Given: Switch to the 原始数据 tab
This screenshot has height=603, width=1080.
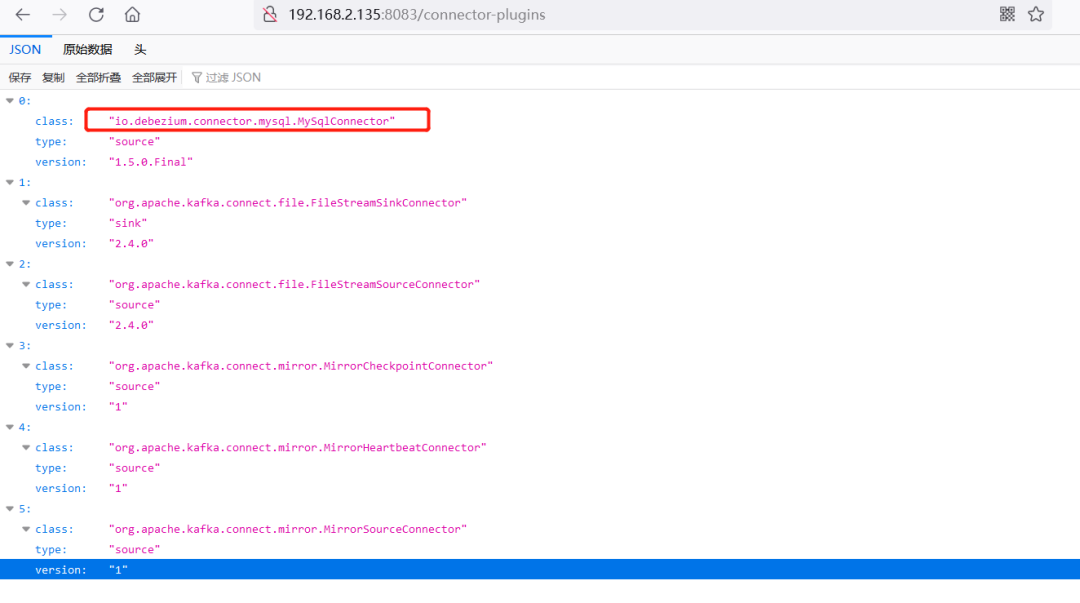Looking at the screenshot, I should tap(87, 50).
